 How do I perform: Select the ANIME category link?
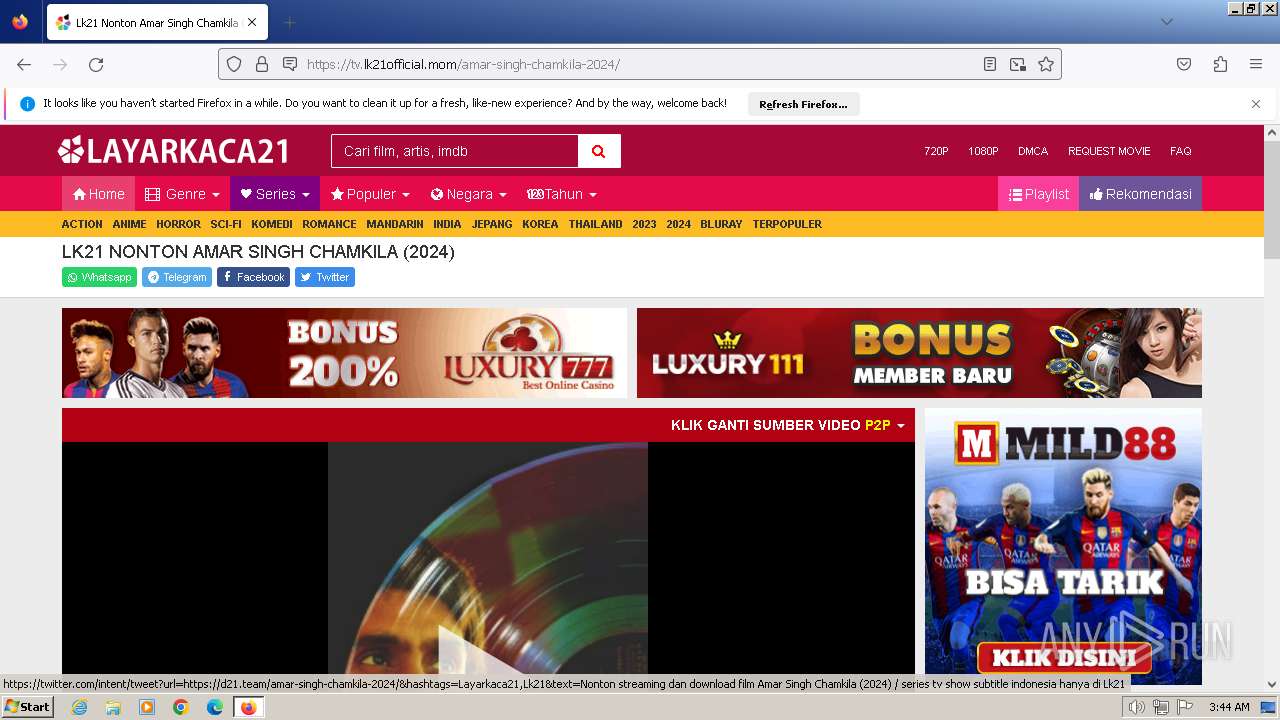click(129, 224)
